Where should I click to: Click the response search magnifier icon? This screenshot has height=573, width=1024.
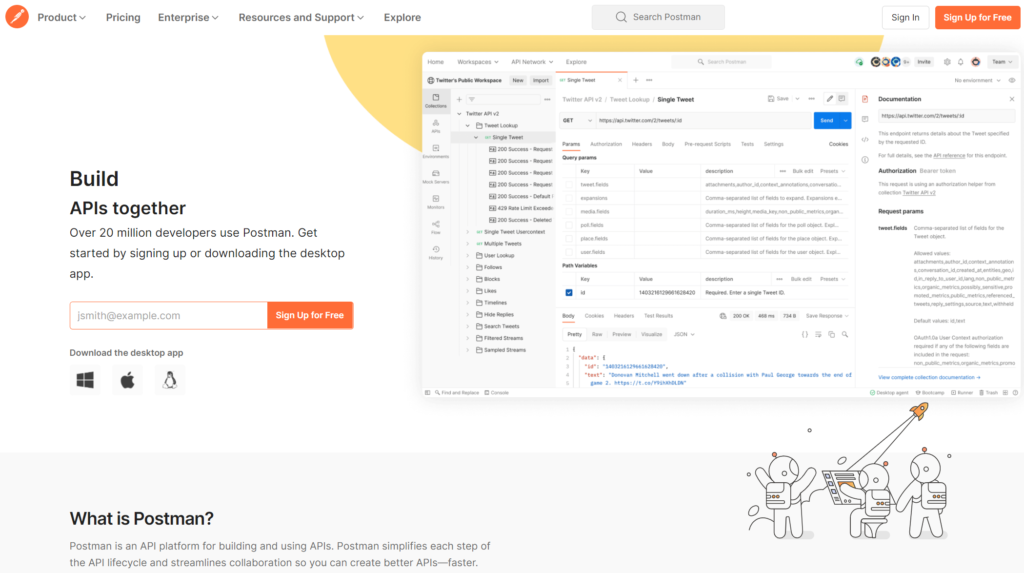click(845, 335)
